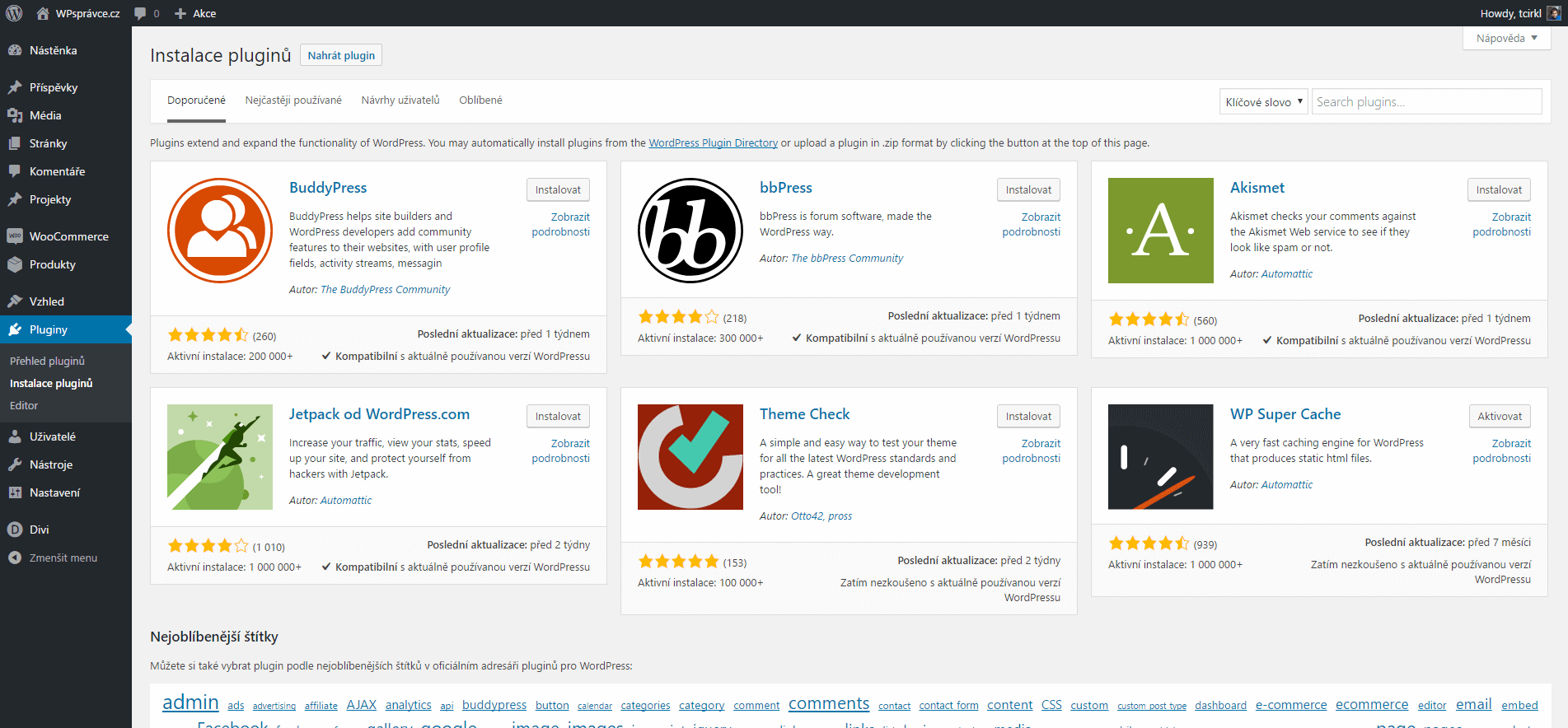Select the ecommerce tag
Screen dimensions: 1568x728
tap(1372, 704)
